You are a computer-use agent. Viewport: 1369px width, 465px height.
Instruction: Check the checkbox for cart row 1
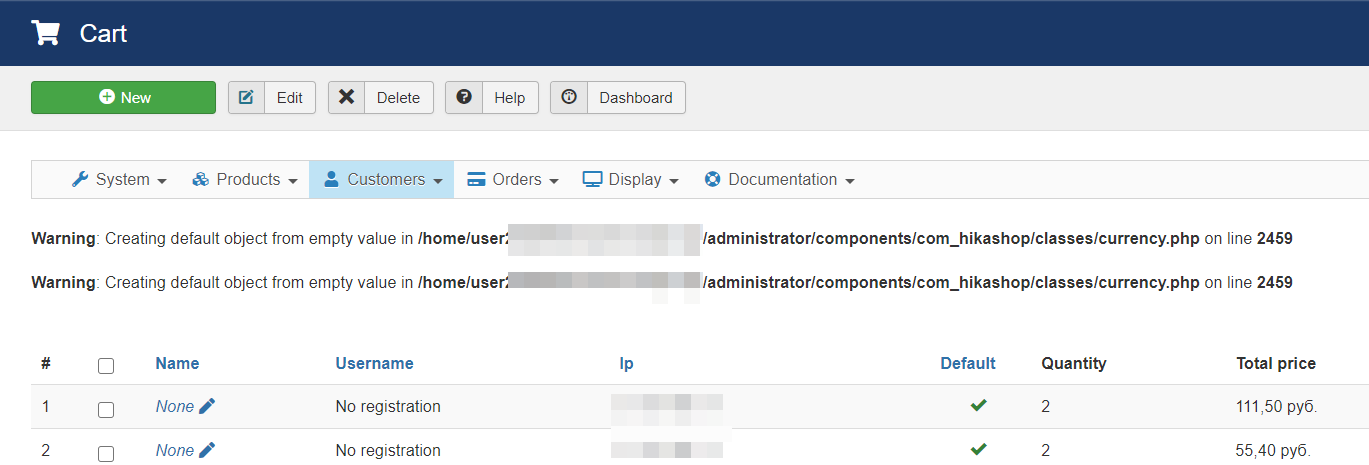[x=106, y=408]
